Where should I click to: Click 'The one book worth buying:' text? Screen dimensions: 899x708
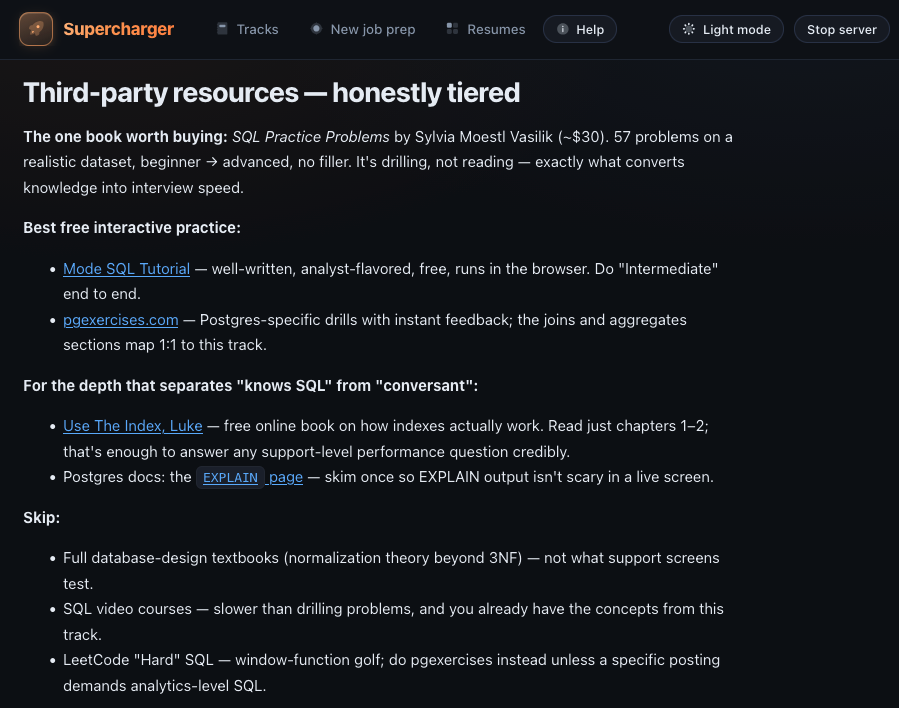coord(126,136)
